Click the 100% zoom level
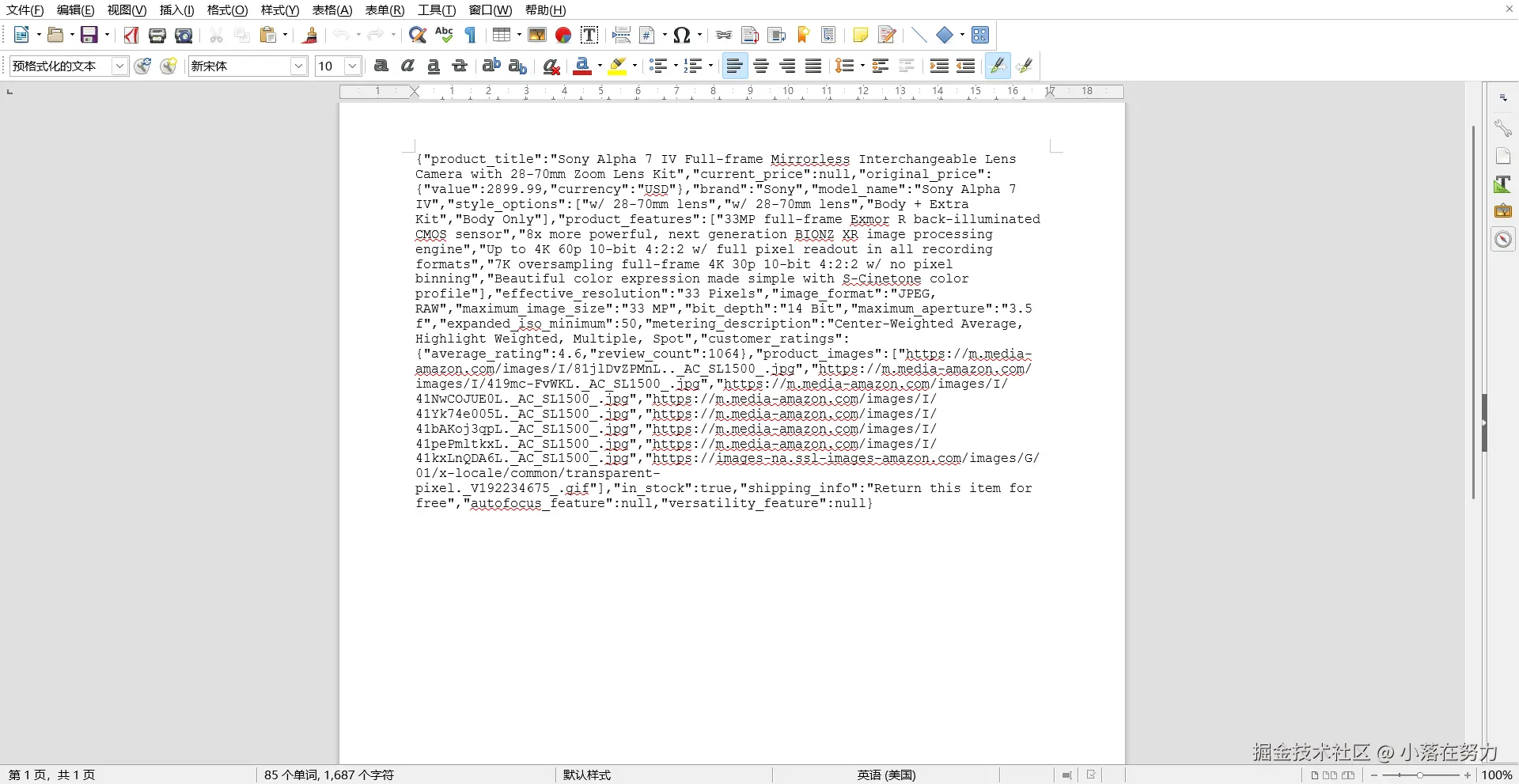This screenshot has width=1519, height=784. pyautogui.click(x=1497, y=775)
